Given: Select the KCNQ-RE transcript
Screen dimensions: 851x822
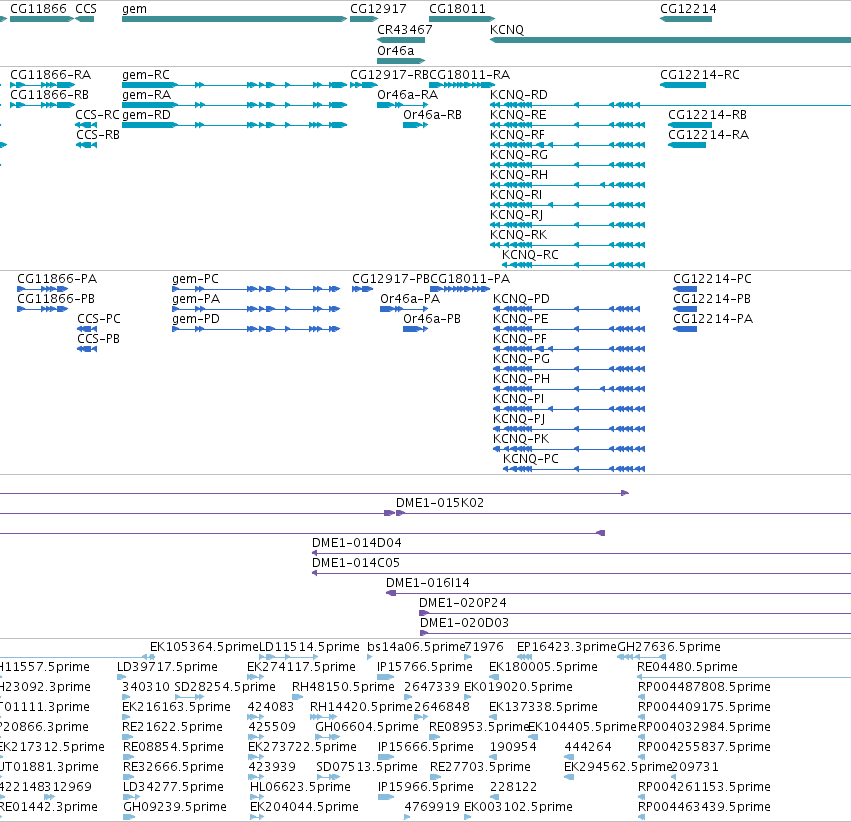Looking at the screenshot, I should 567,125.
